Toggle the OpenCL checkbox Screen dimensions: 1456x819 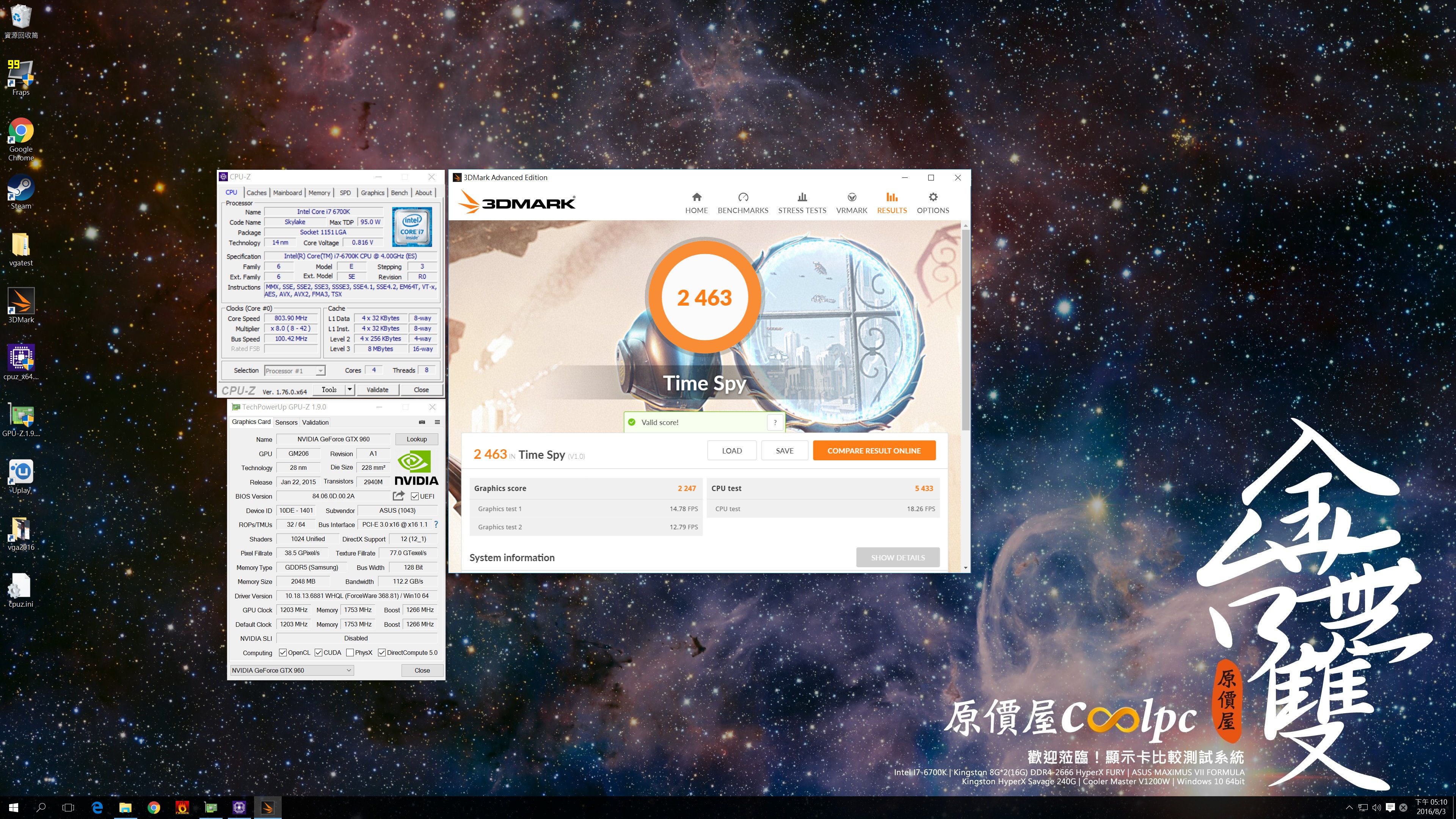282,652
